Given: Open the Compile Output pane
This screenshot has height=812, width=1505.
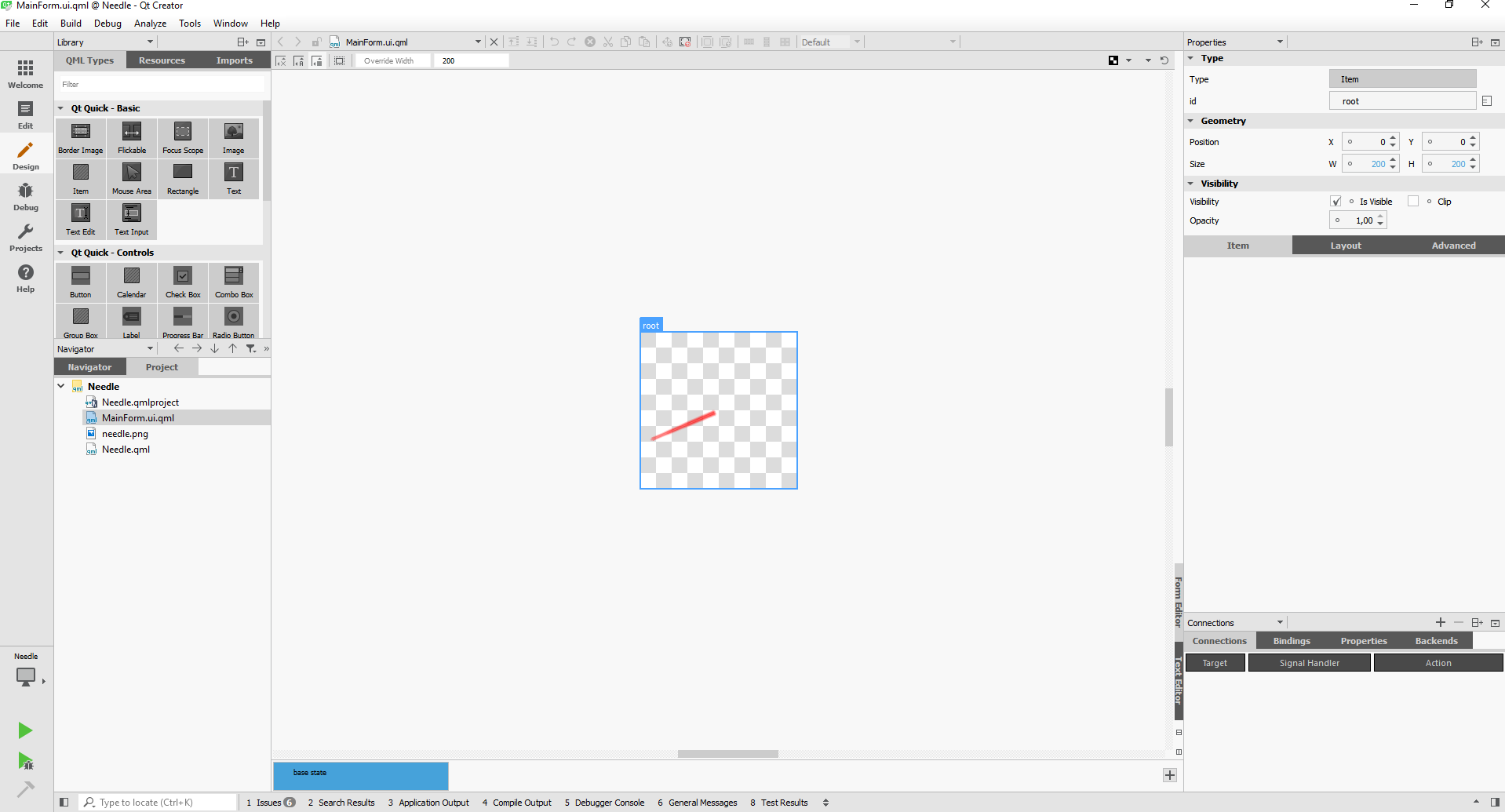Looking at the screenshot, I should (517, 802).
